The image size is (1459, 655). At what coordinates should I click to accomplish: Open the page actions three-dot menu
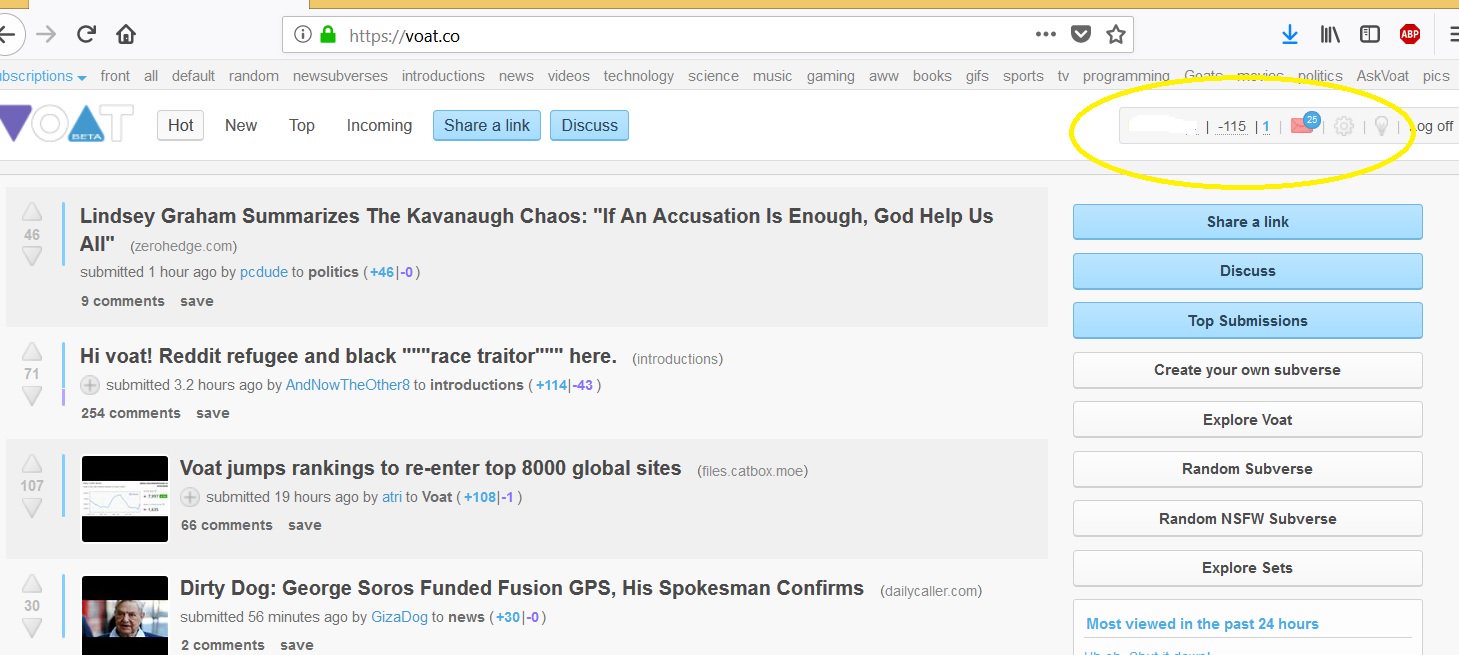click(x=1046, y=34)
